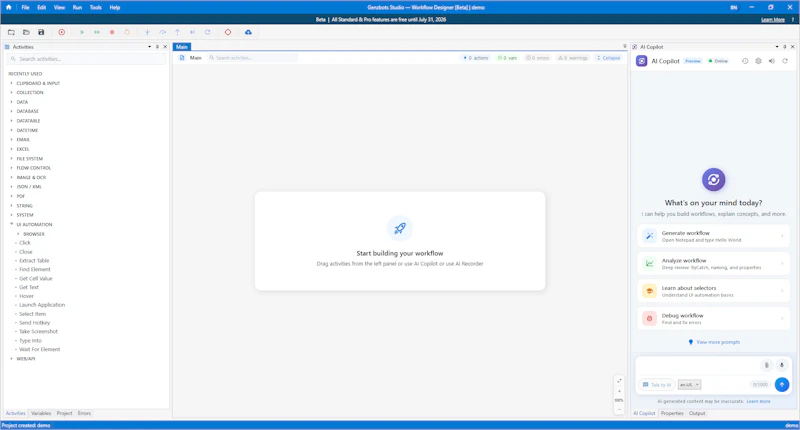
Task: Attach a file with paperclip icon
Action: click(x=766, y=365)
